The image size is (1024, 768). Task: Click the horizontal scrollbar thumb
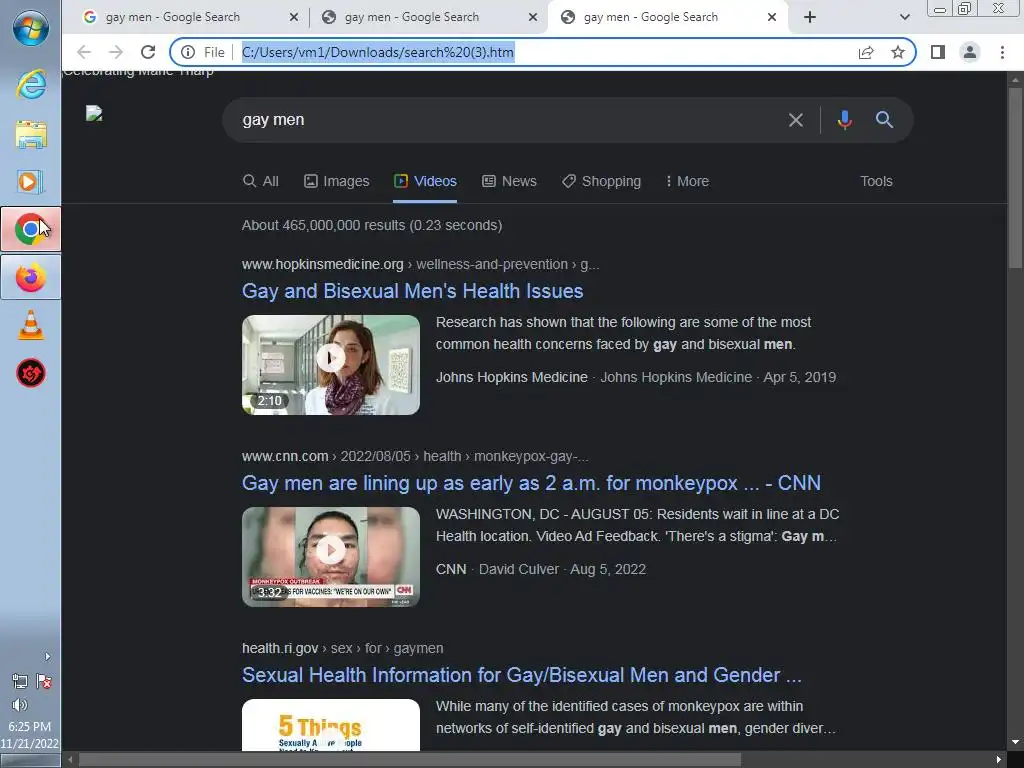(409, 760)
